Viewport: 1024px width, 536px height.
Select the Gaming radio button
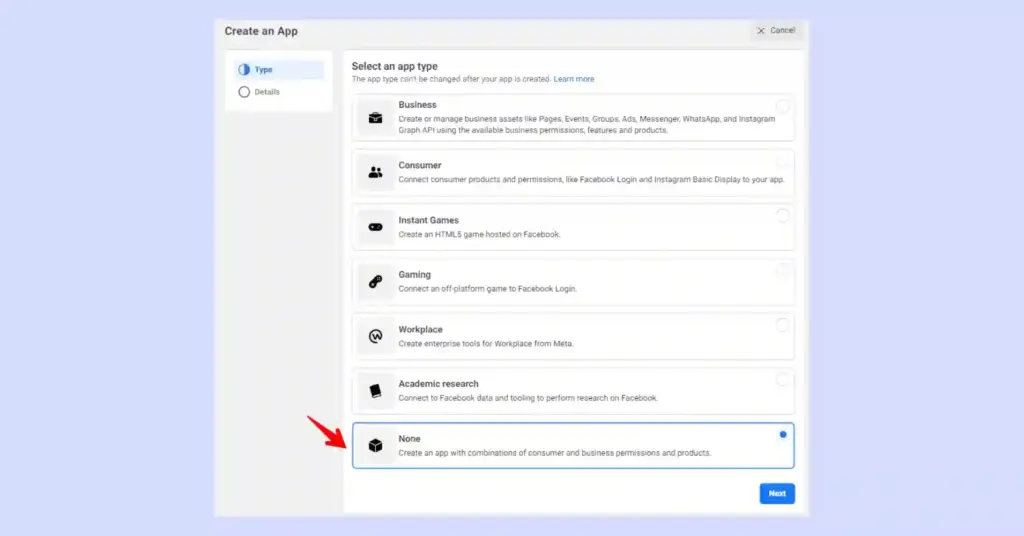click(x=782, y=270)
